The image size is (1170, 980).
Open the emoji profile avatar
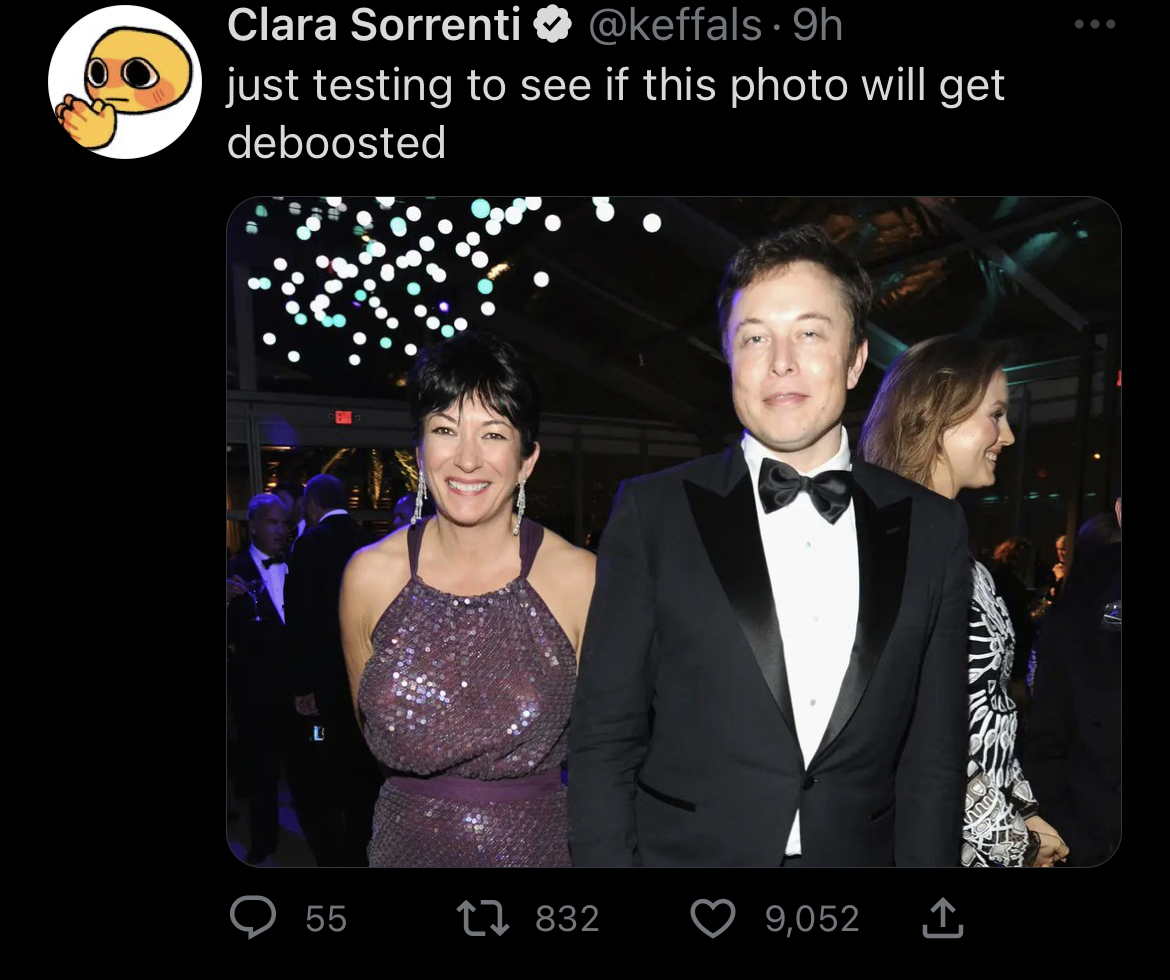[x=125, y=81]
